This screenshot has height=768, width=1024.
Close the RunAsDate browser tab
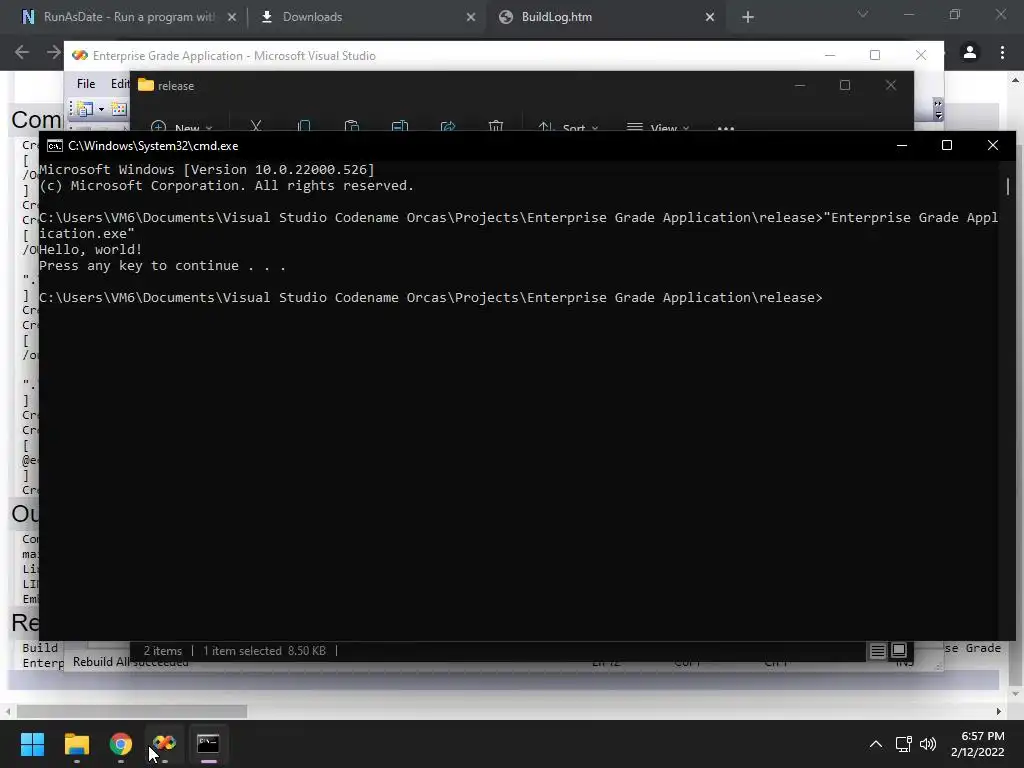(232, 17)
